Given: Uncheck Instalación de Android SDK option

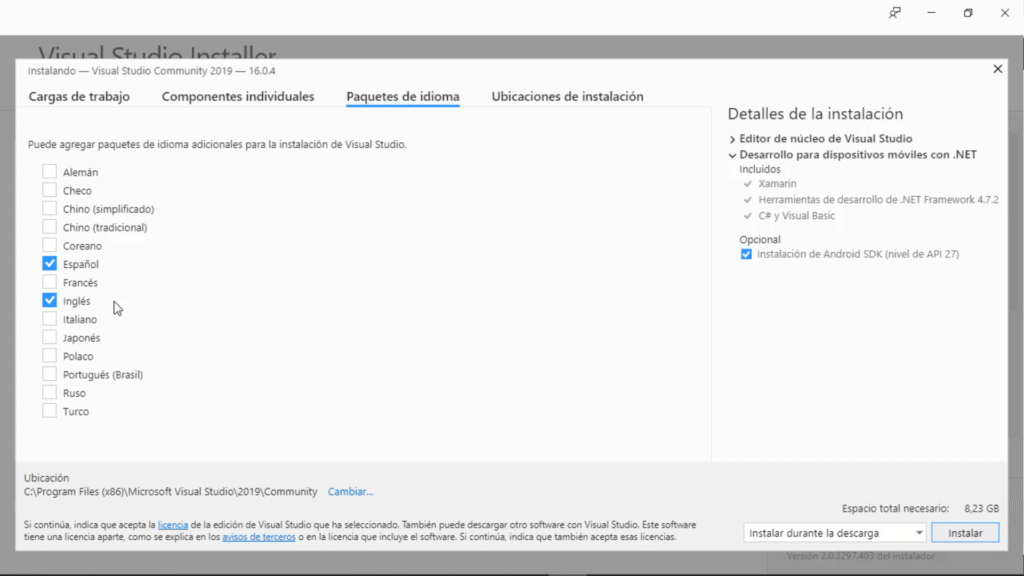Looking at the screenshot, I should [746, 254].
